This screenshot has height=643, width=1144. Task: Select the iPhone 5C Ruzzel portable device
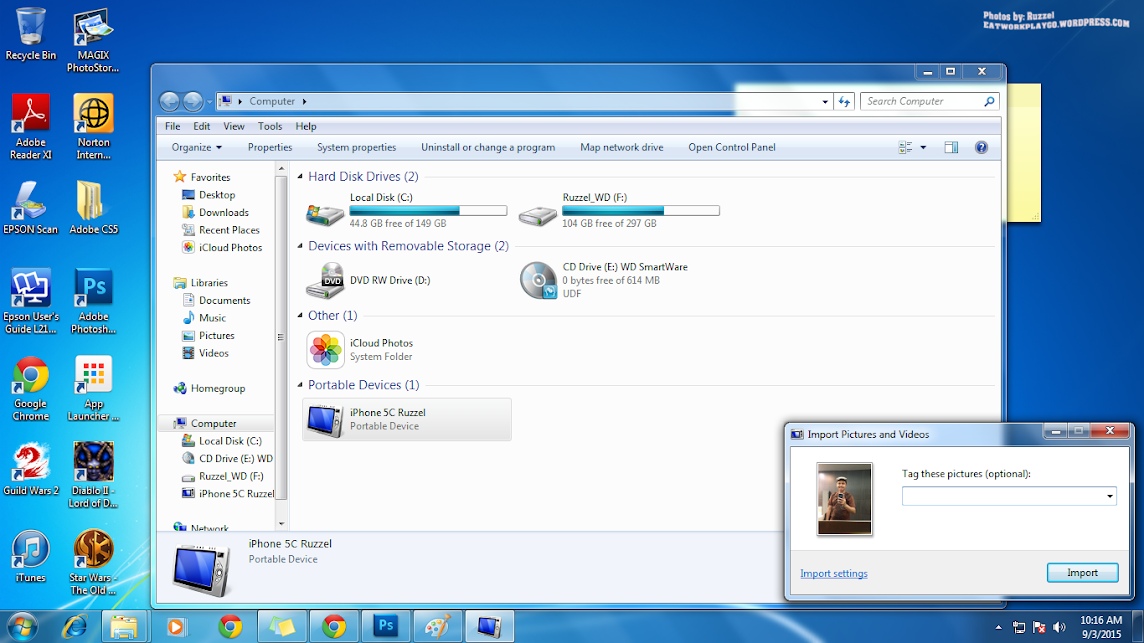tap(406, 419)
